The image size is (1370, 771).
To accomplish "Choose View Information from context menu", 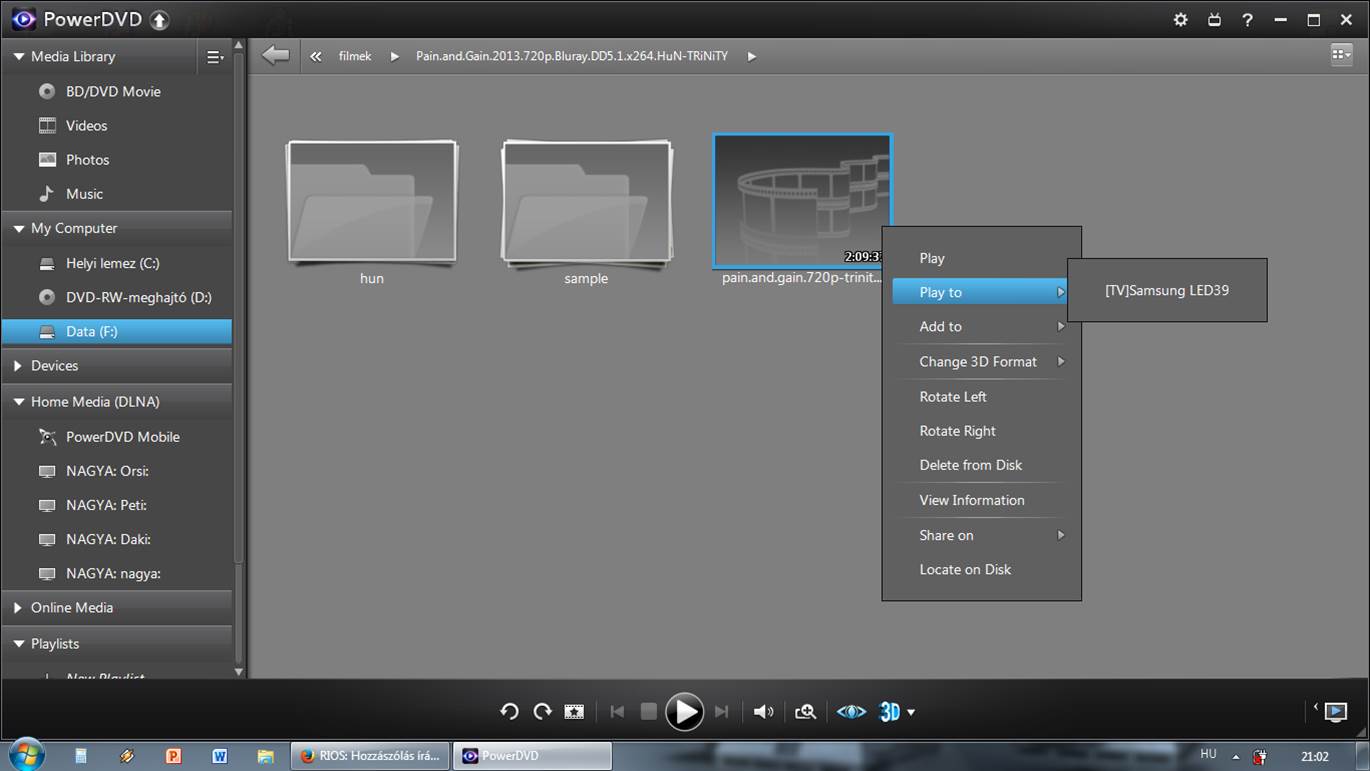I will coord(971,500).
